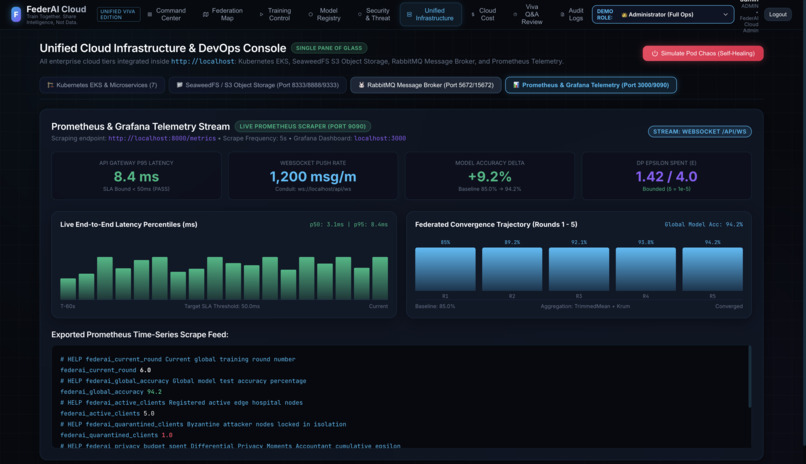Open the http://localhost link in subtitle

click(203, 62)
